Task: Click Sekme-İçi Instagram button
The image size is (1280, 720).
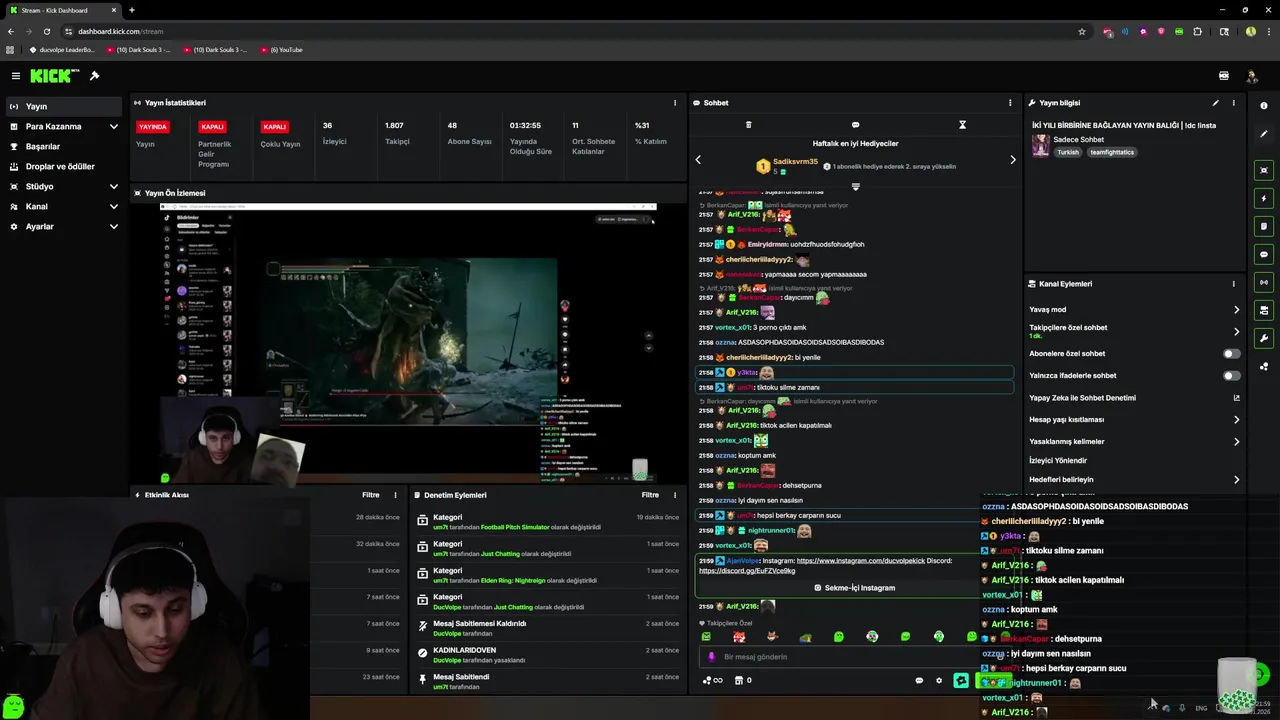Action: pos(855,588)
